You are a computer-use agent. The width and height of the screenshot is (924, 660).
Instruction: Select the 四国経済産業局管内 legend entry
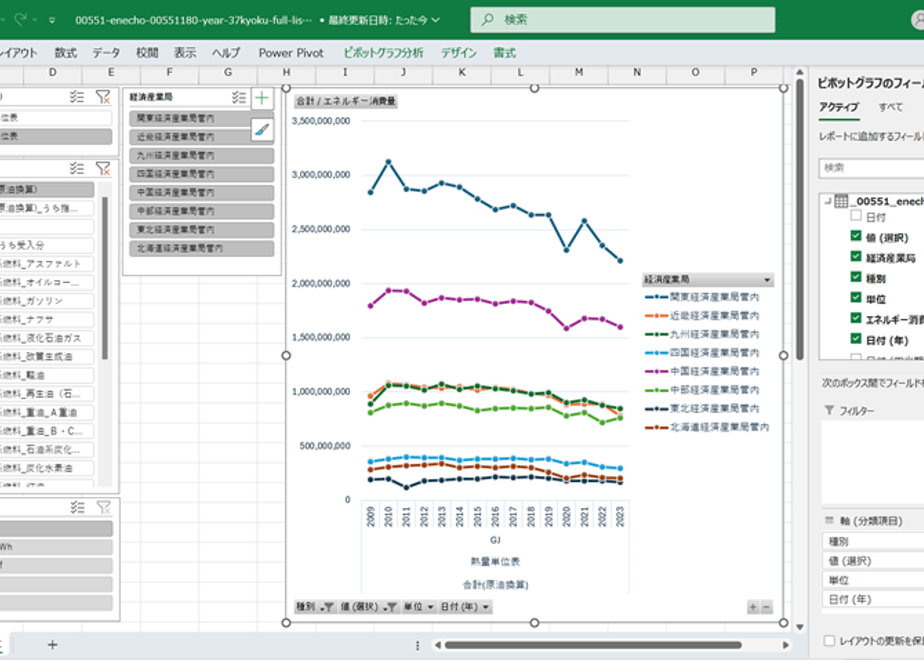click(702, 352)
